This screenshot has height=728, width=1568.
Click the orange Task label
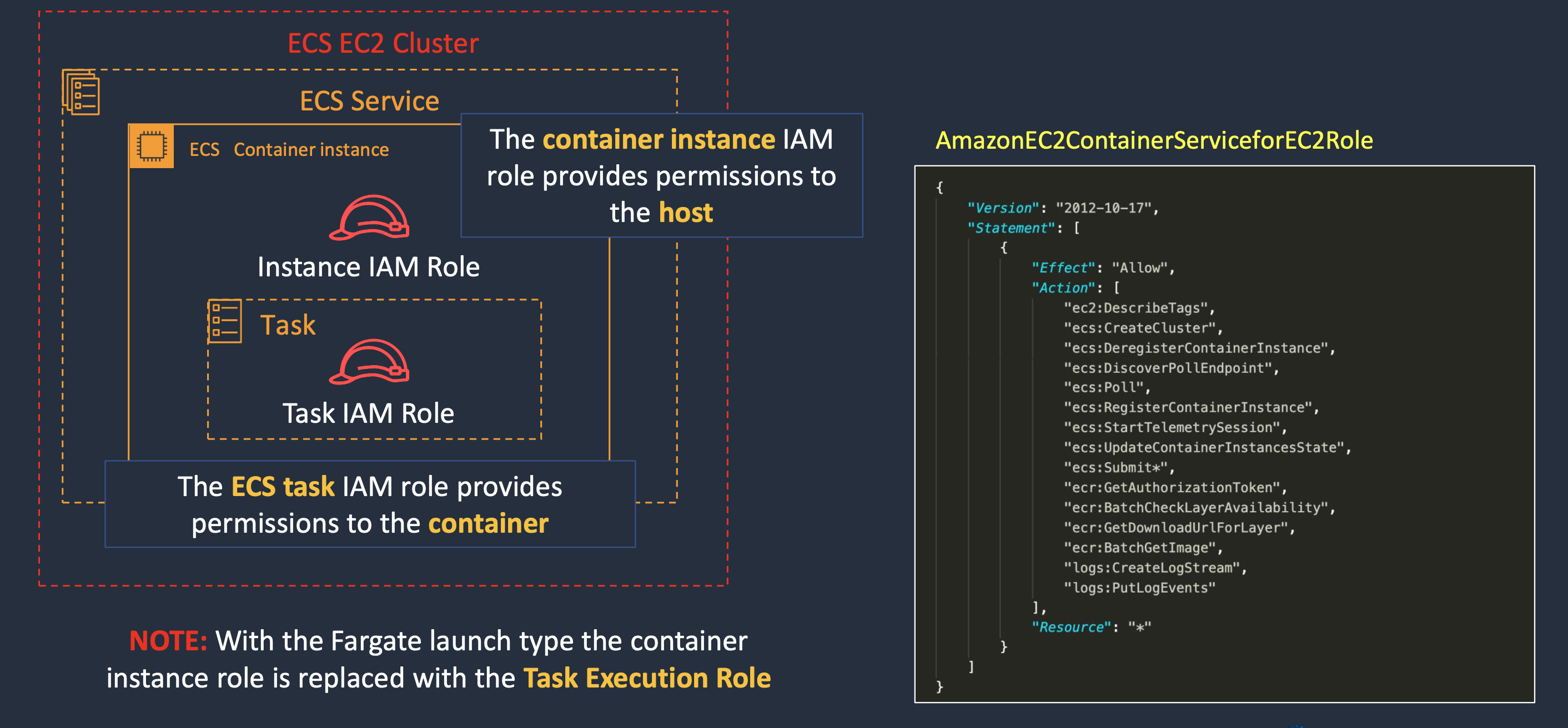pyautogui.click(x=288, y=325)
